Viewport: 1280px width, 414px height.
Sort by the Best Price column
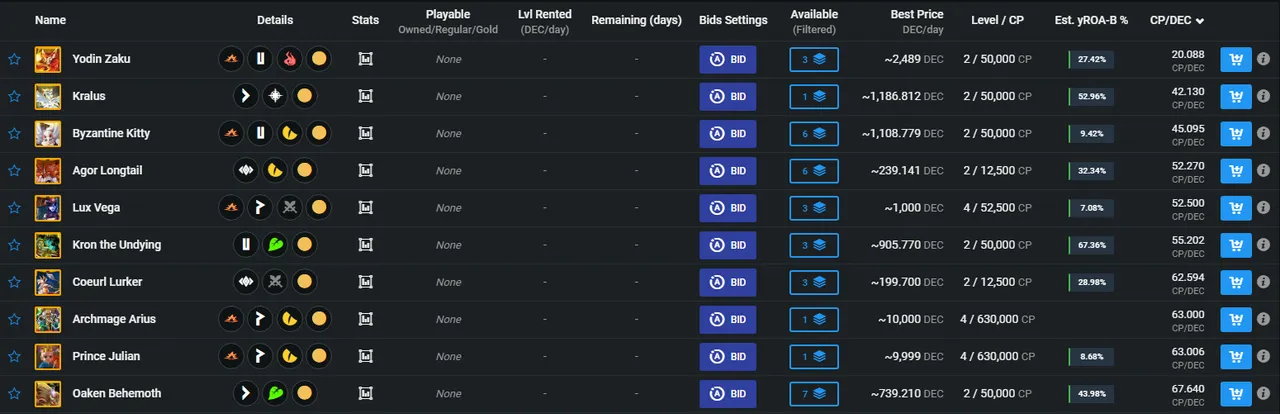tap(917, 15)
